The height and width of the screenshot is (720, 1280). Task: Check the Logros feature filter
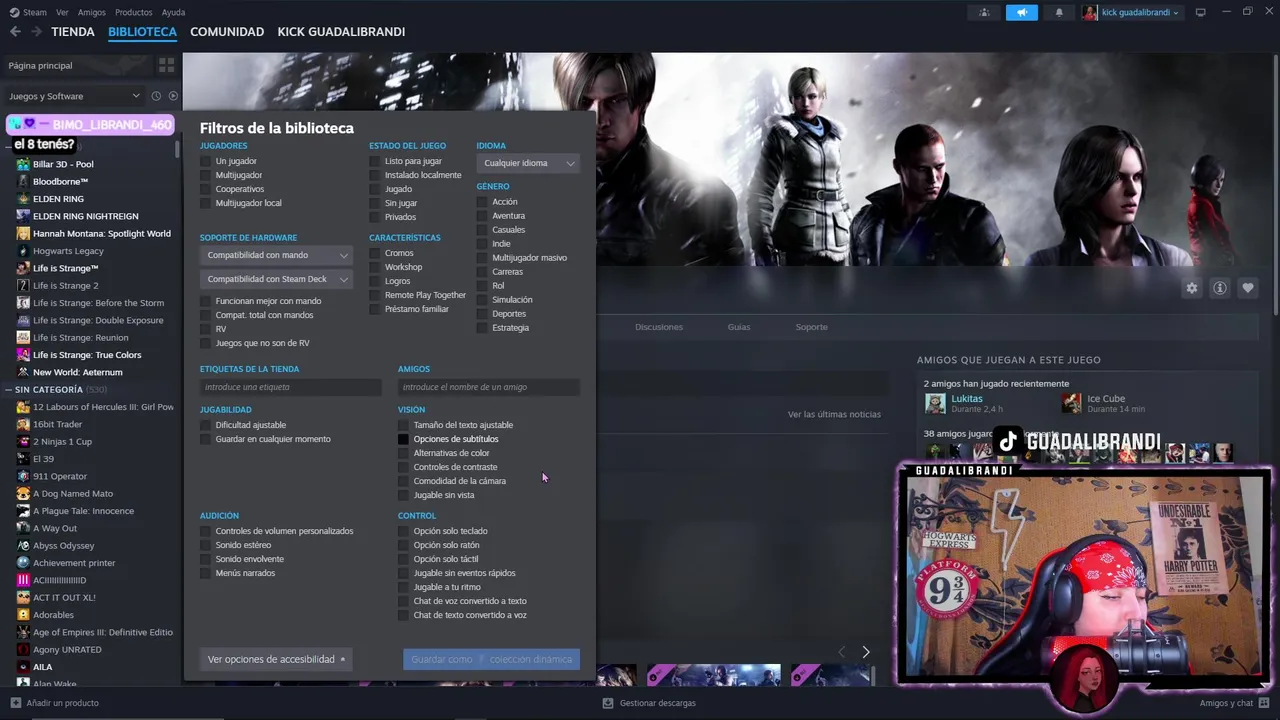[x=375, y=281]
